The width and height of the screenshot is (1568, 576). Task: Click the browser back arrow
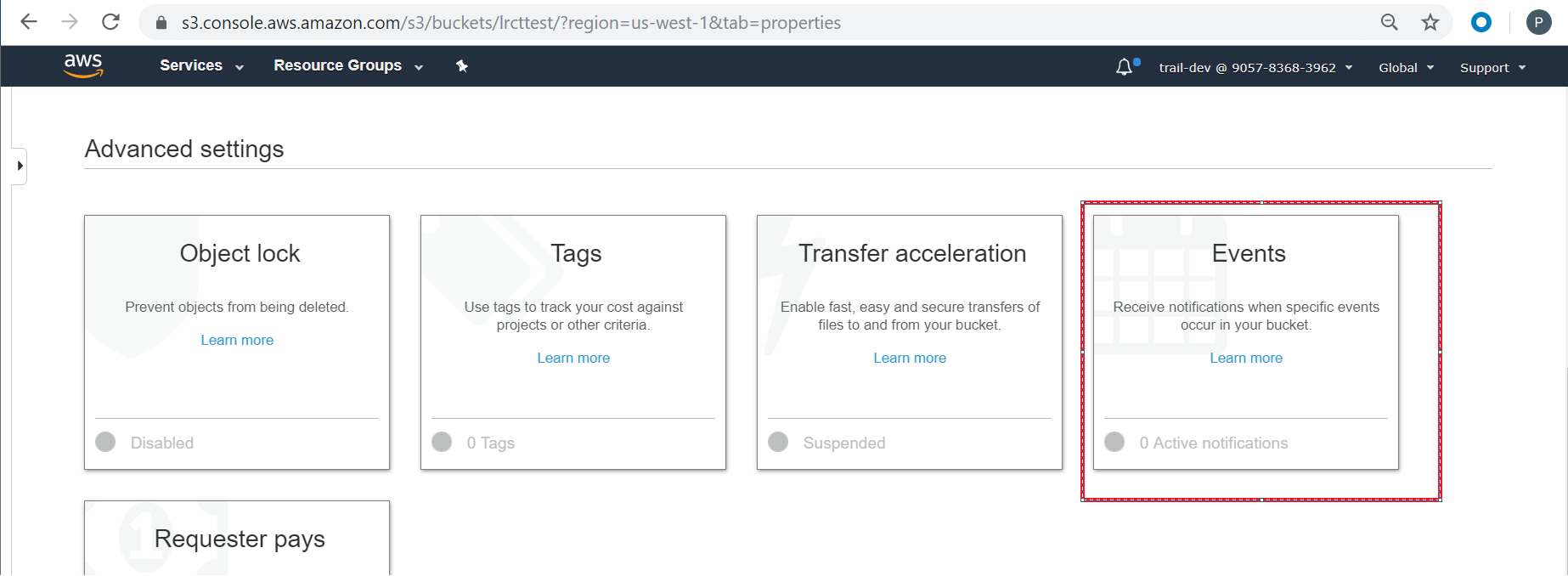(29, 22)
